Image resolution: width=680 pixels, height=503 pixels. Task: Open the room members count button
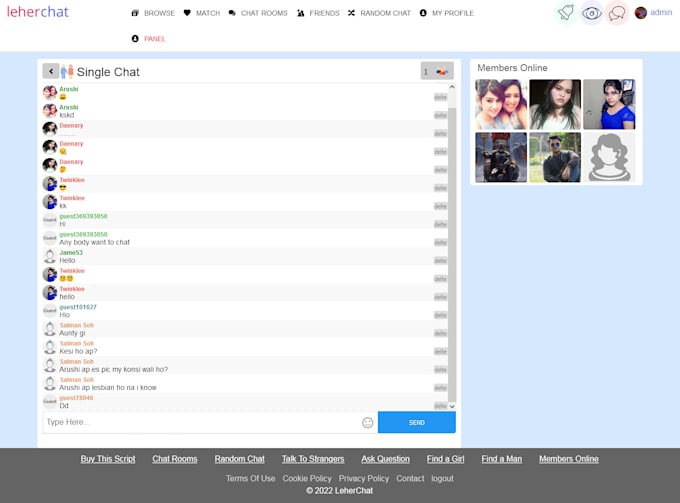[437, 71]
